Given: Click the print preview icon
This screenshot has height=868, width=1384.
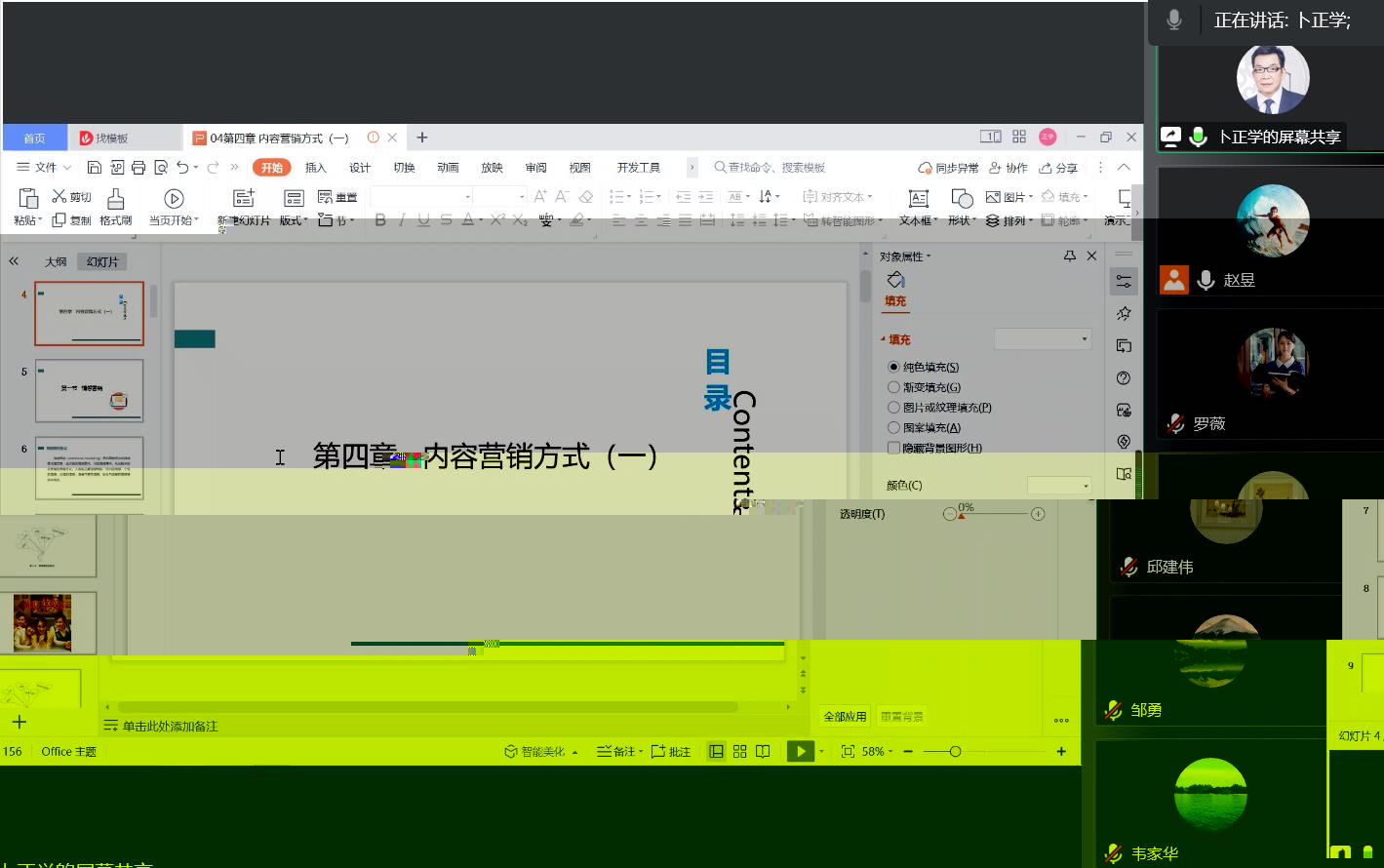Looking at the screenshot, I should 161,168.
